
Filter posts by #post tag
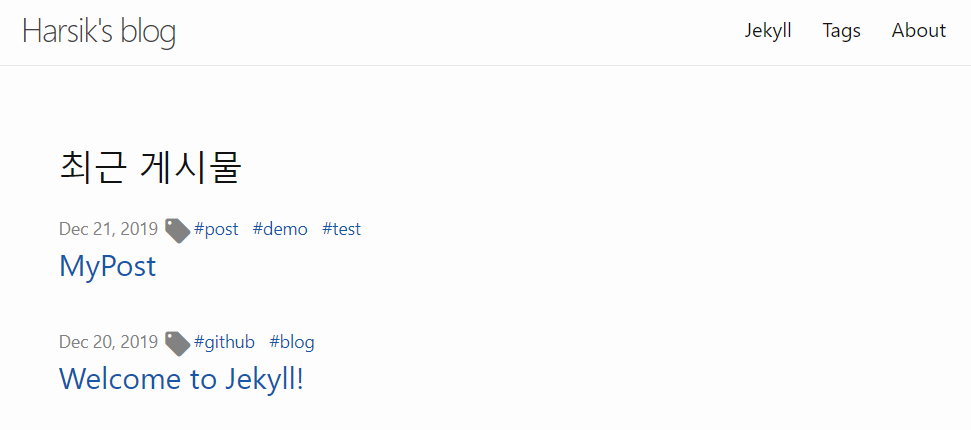(216, 229)
